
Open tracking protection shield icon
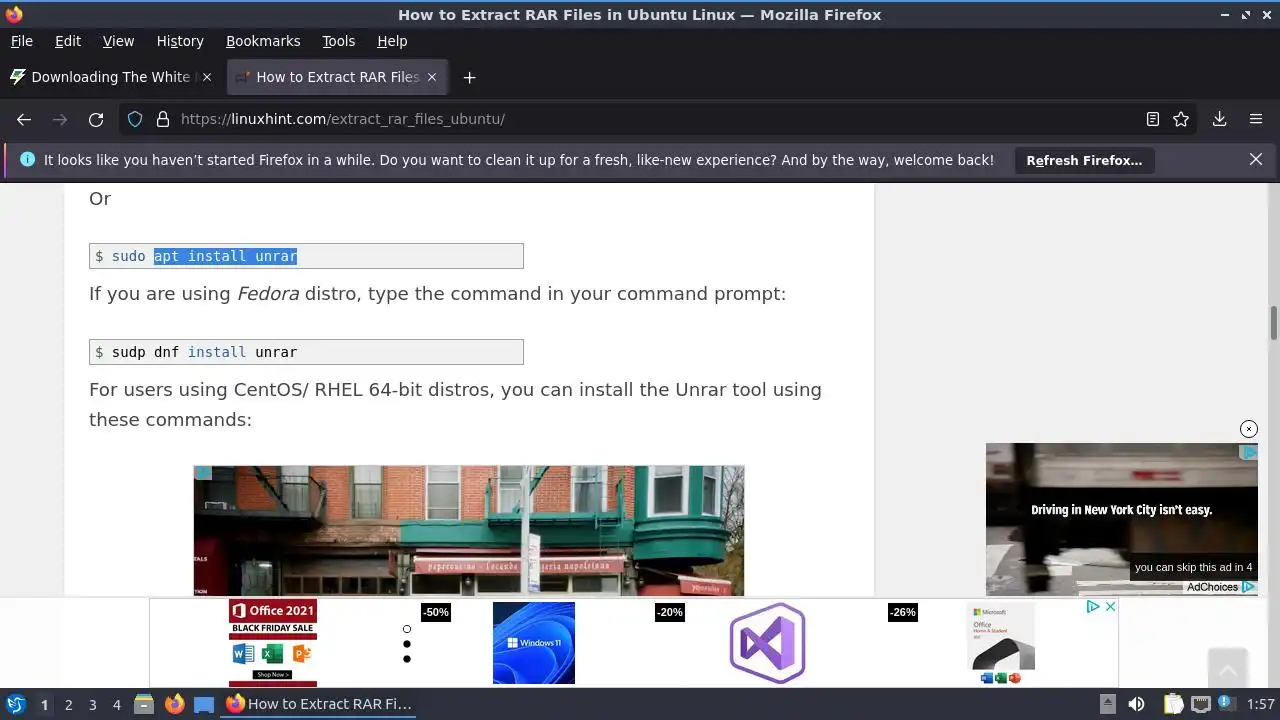pyautogui.click(x=135, y=119)
